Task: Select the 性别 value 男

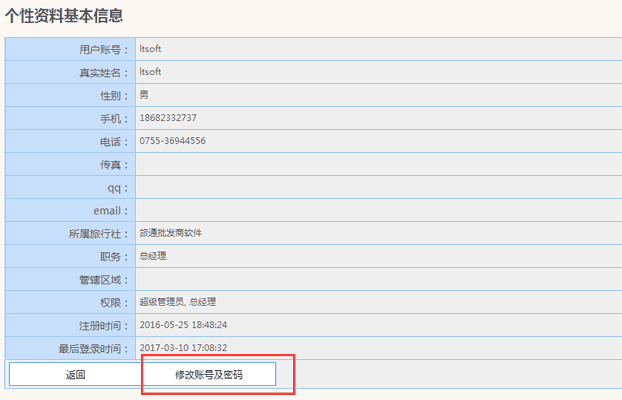Action: [x=144, y=95]
